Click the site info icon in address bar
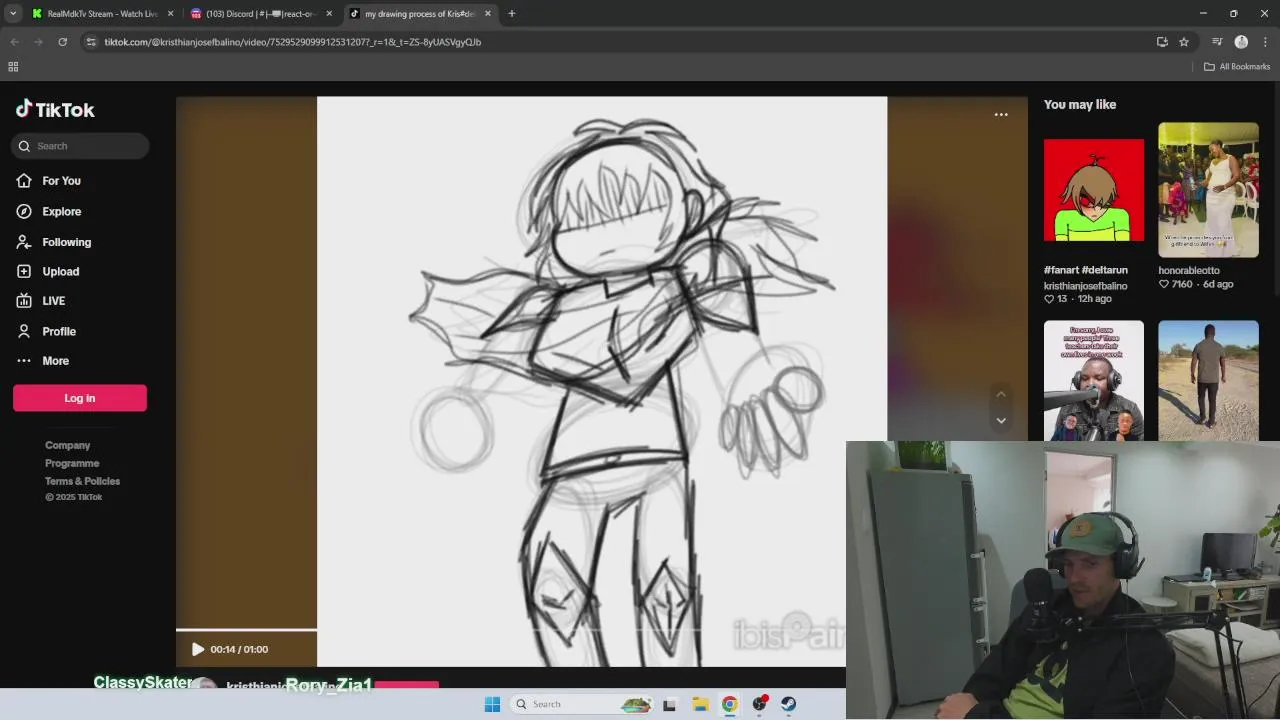1280x720 pixels. coord(91,42)
